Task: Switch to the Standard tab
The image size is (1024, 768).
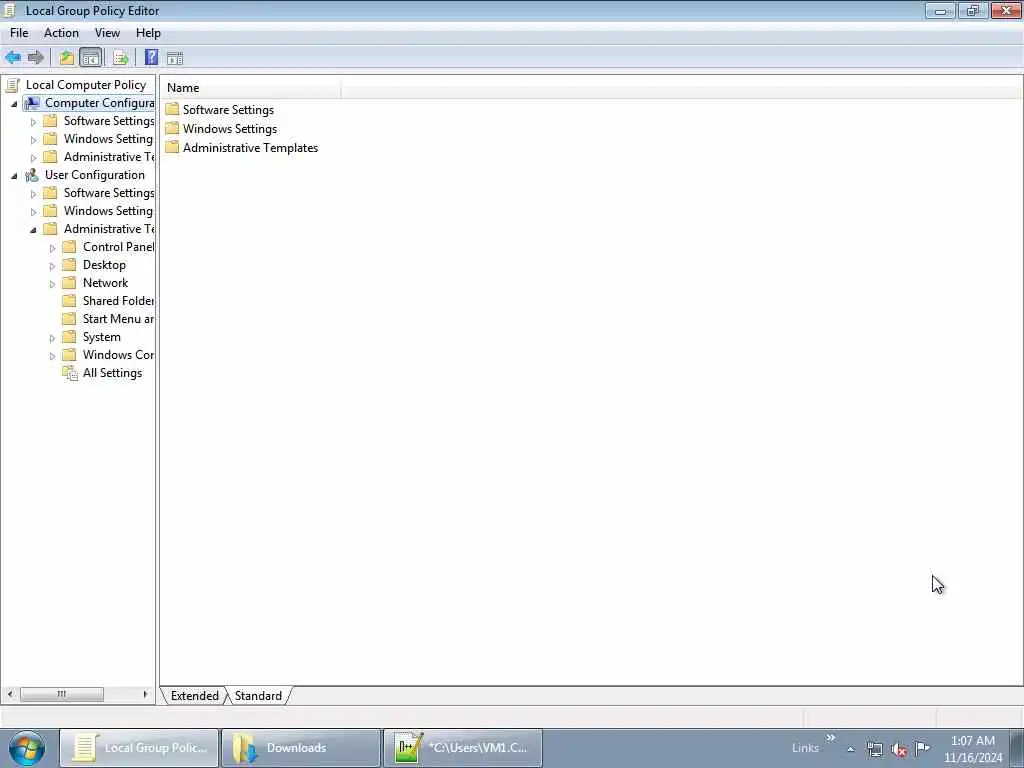Action: pyautogui.click(x=258, y=696)
